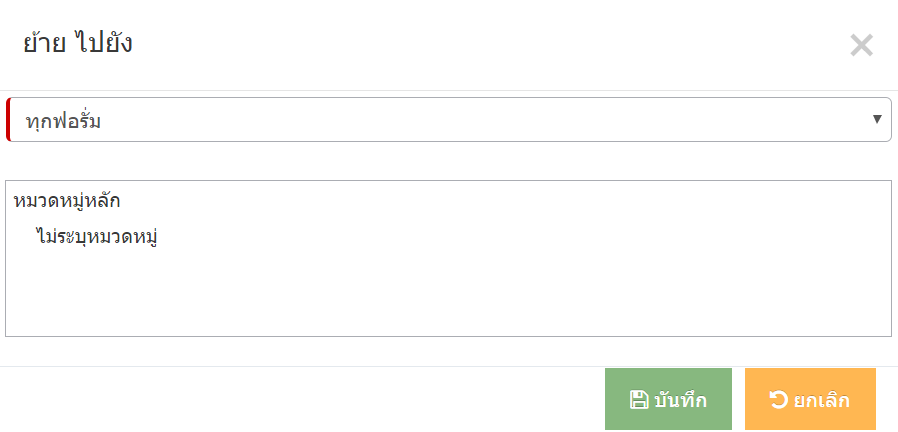The height and width of the screenshot is (432, 898).
Task: Cancel the move with ยกเลิก button
Action: coord(810,399)
